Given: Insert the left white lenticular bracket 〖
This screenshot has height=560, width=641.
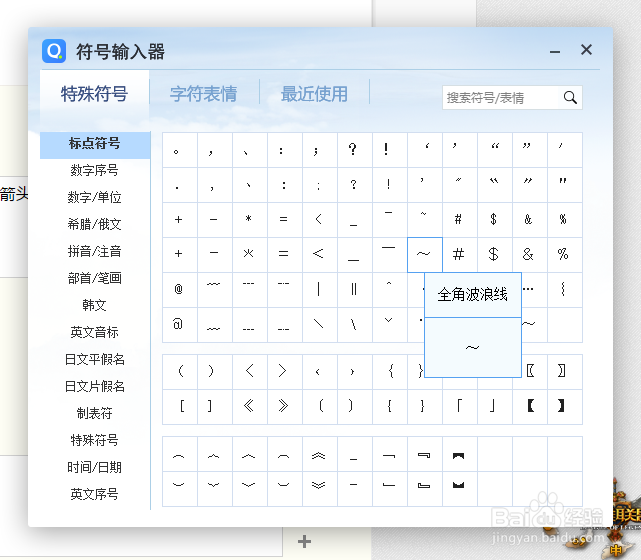Looking at the screenshot, I should click(532, 372).
